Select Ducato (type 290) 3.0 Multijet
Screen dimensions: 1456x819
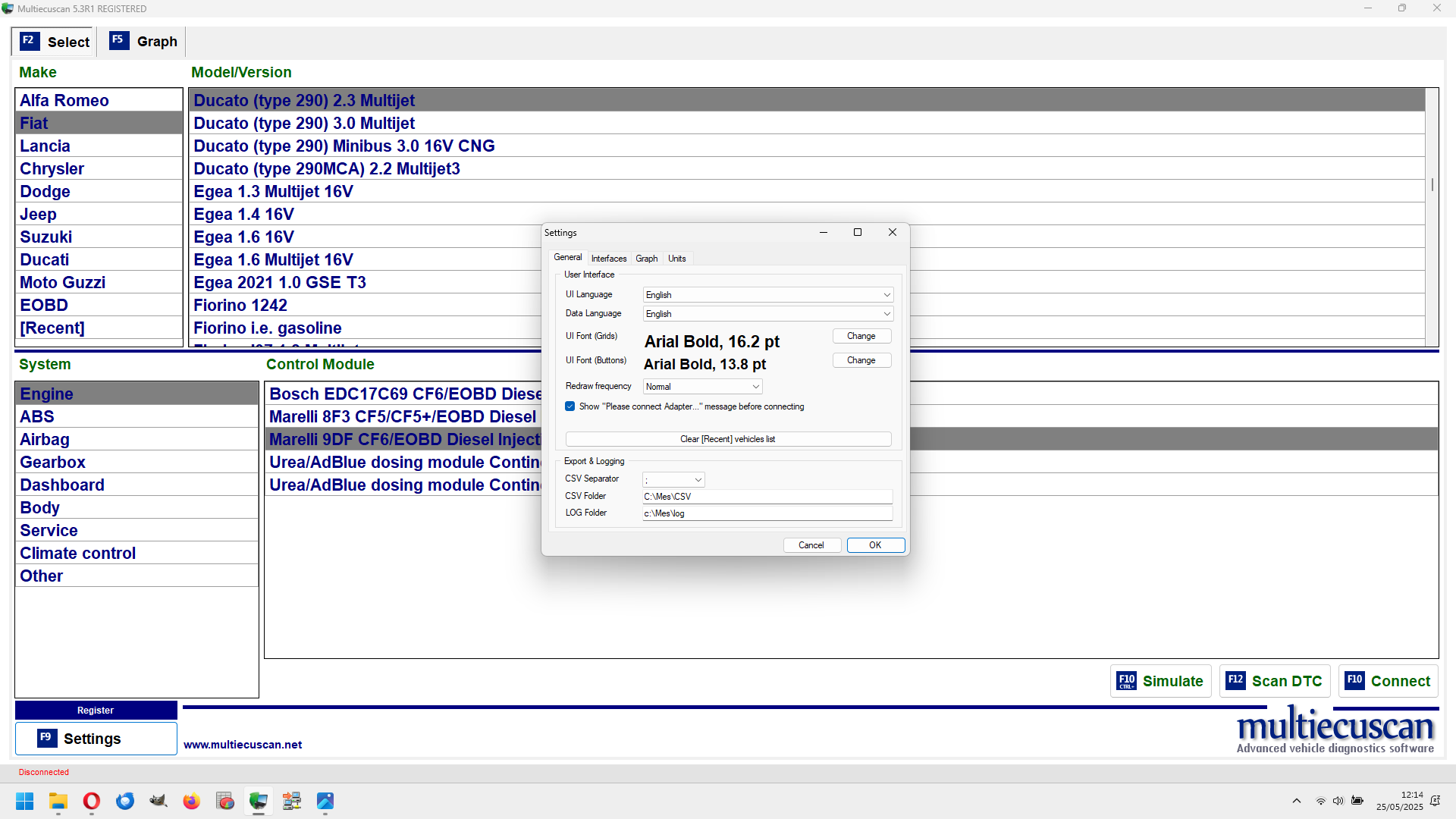coord(807,124)
